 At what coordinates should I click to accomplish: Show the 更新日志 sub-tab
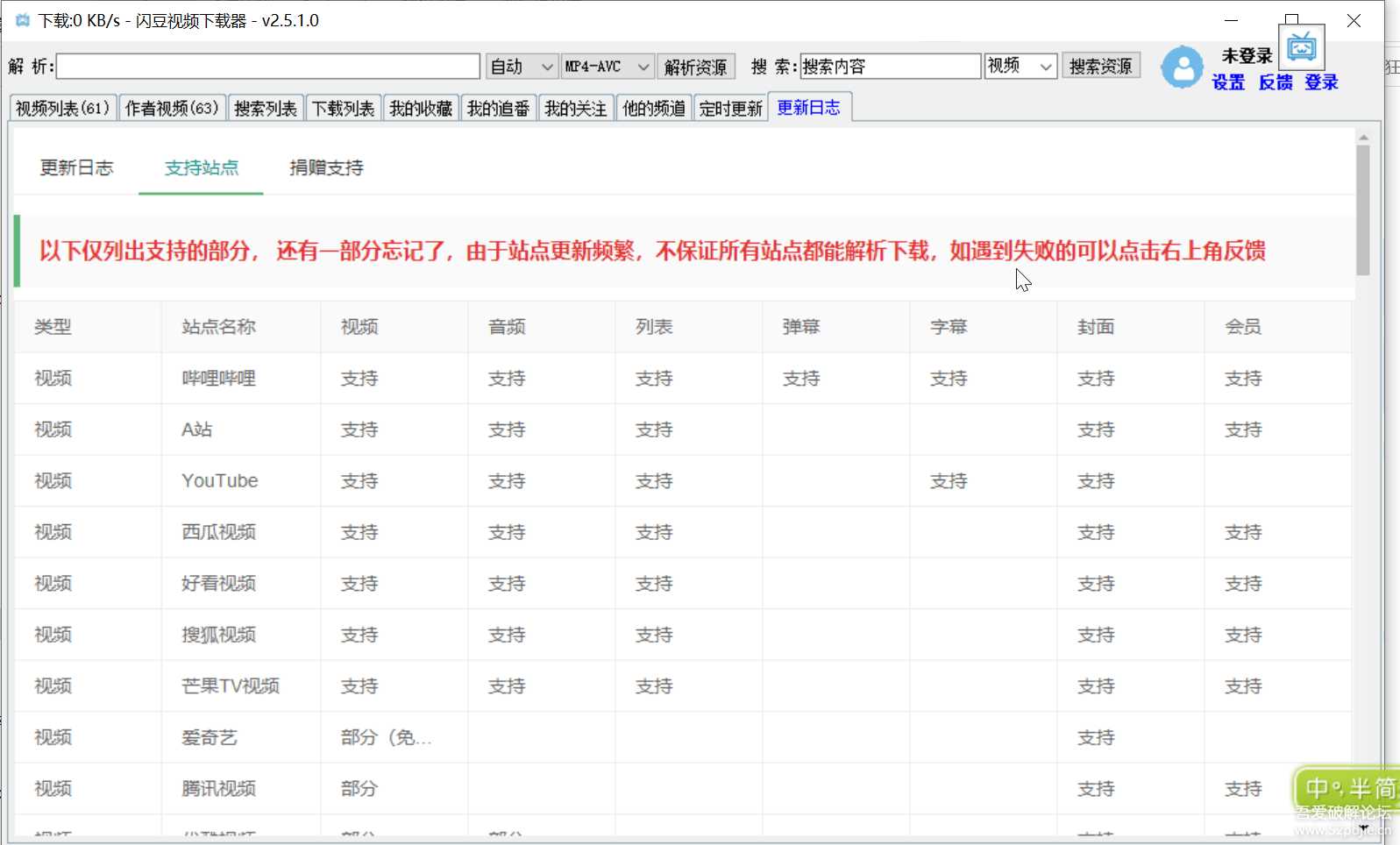tap(76, 167)
